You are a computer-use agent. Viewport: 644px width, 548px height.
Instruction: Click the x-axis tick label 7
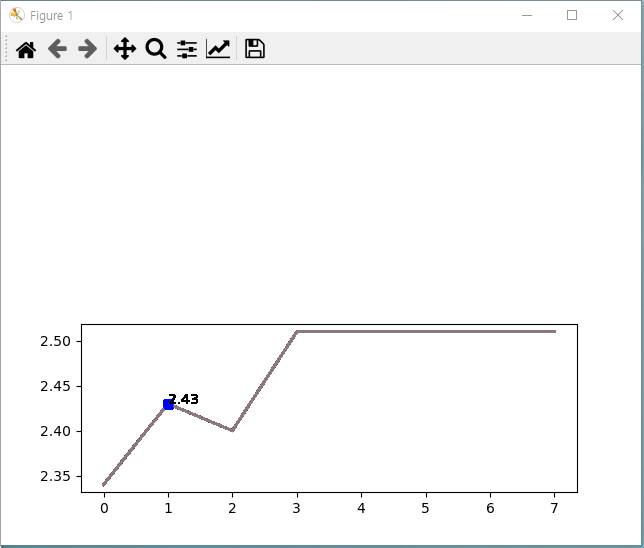tap(554, 509)
